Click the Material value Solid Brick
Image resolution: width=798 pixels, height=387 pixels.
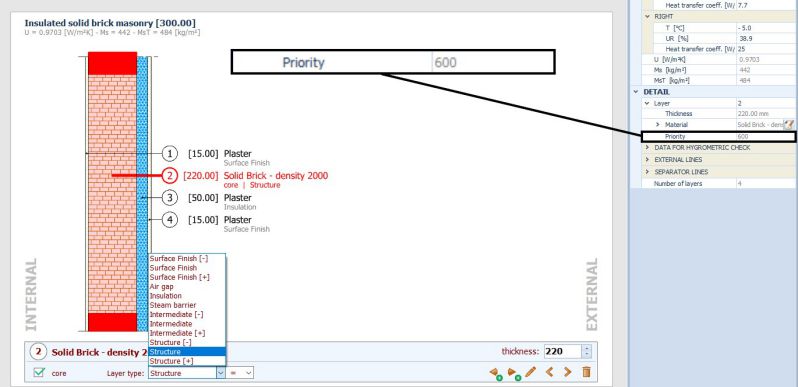click(x=760, y=125)
